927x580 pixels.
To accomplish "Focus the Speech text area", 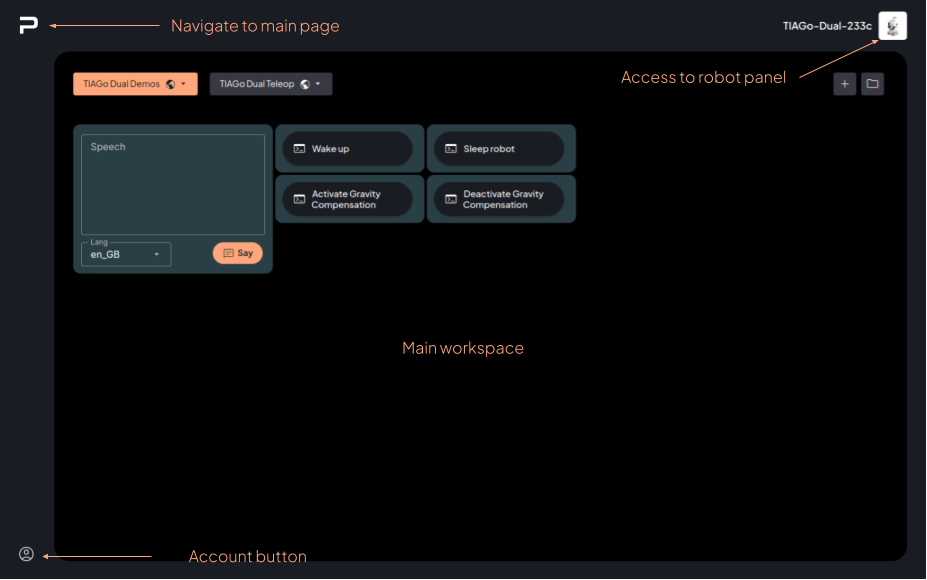I will pos(173,184).
